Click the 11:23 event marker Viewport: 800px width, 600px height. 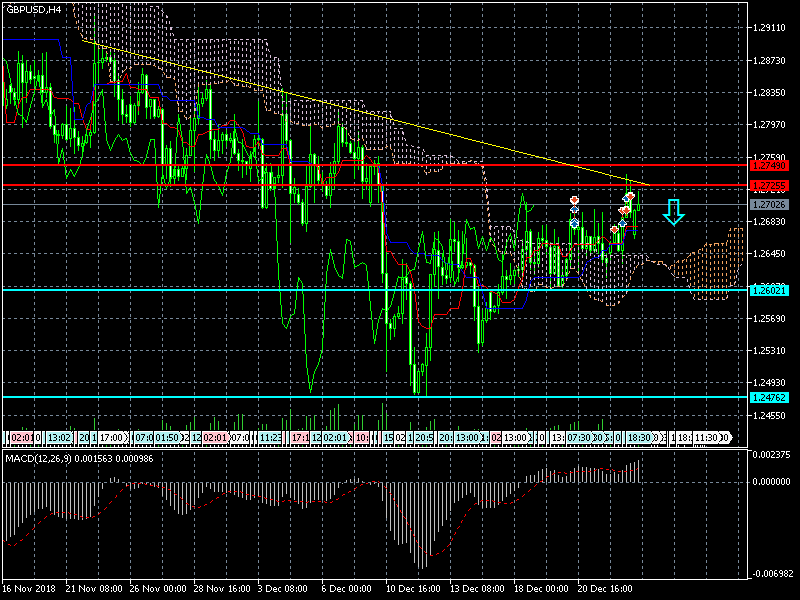[x=268, y=438]
